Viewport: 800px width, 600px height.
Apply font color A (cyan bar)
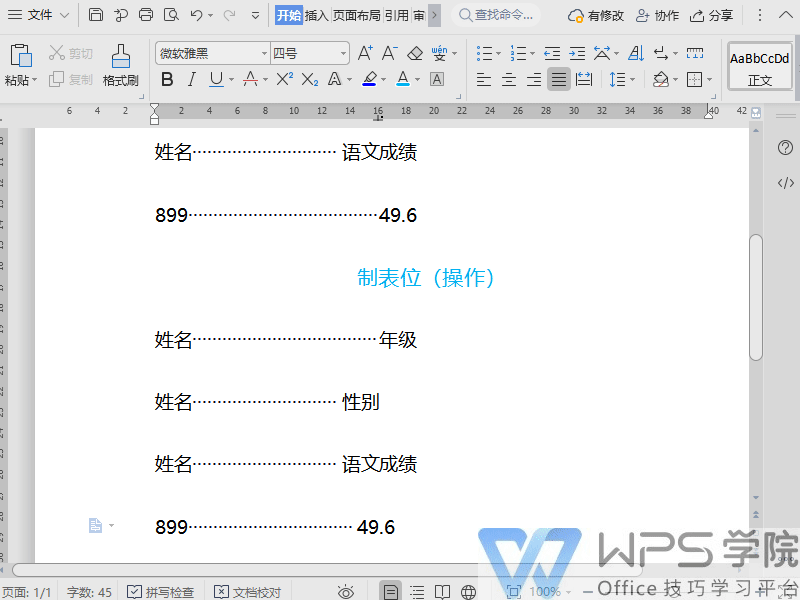point(403,79)
